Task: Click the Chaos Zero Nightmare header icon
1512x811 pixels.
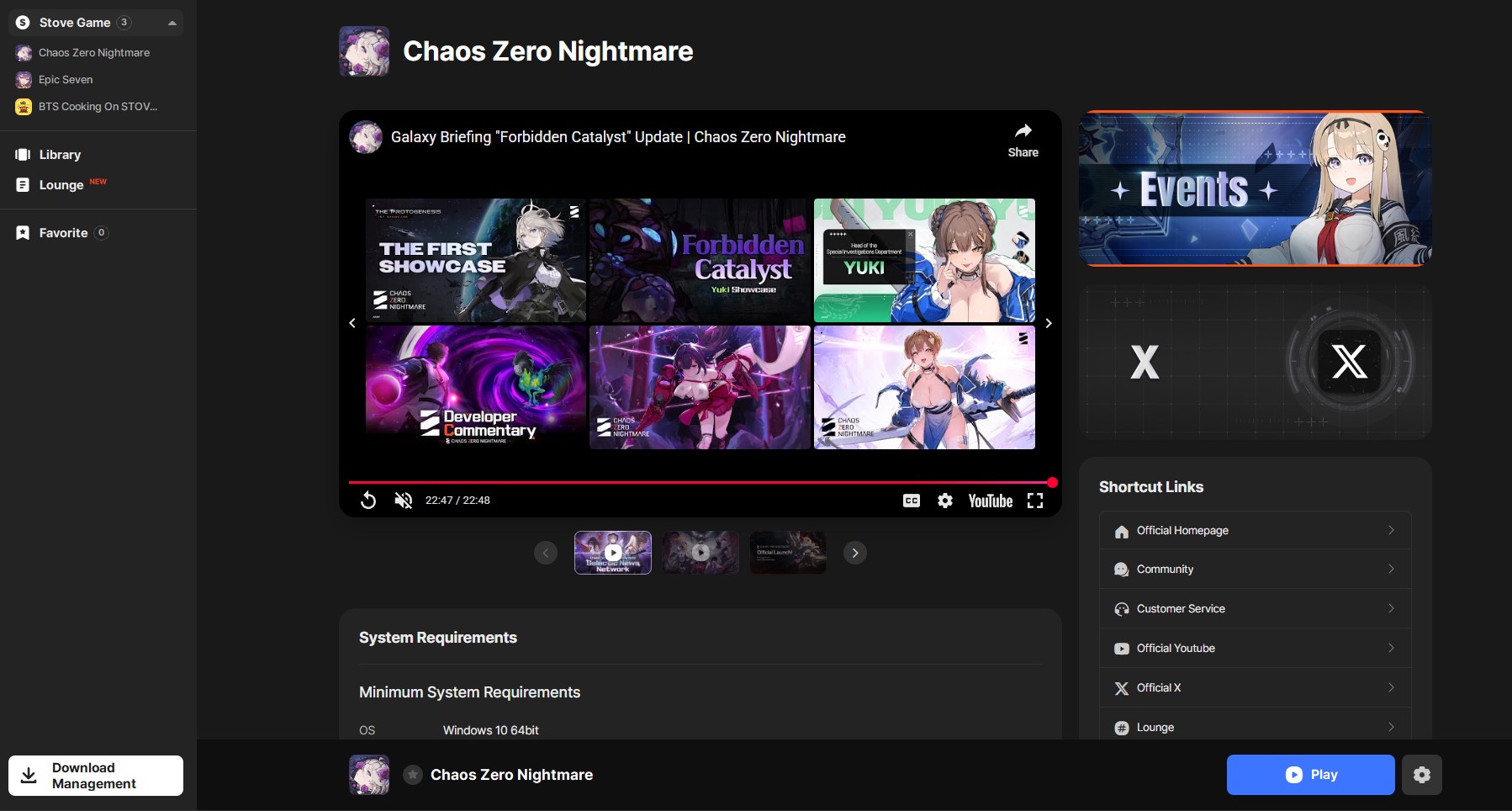Action: pyautogui.click(x=364, y=51)
